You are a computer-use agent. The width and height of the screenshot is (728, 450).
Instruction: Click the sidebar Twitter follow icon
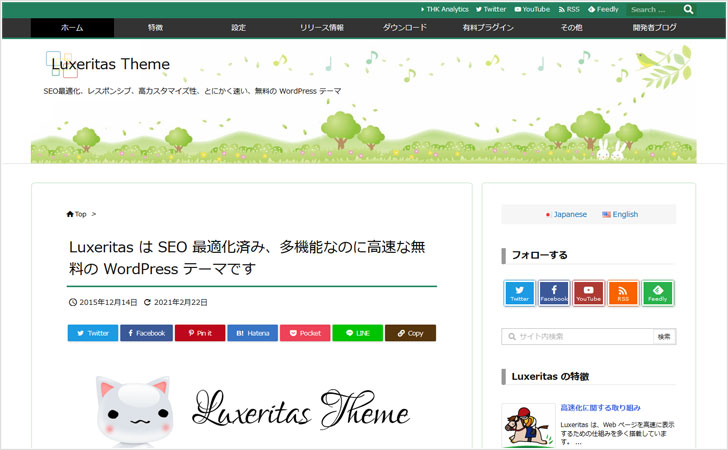click(520, 293)
